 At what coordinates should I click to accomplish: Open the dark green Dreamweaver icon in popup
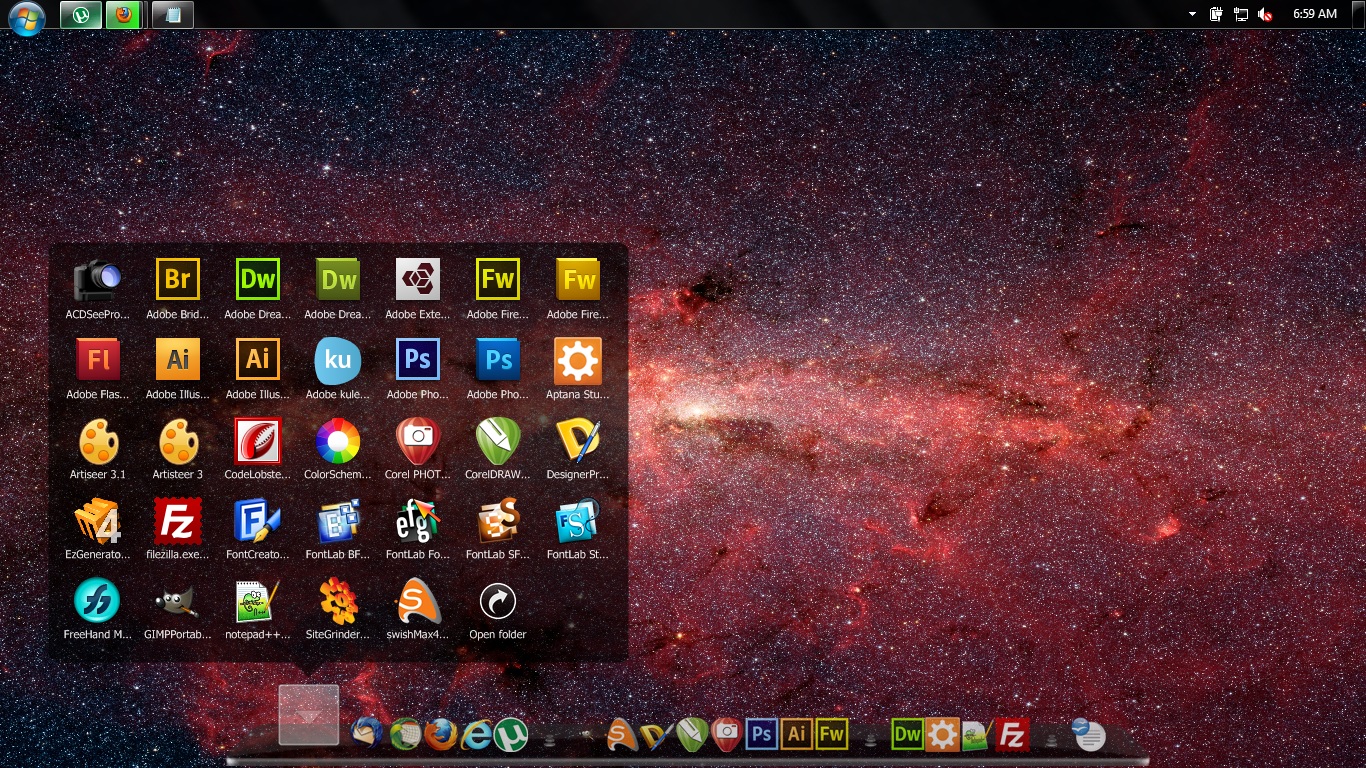[x=338, y=279]
